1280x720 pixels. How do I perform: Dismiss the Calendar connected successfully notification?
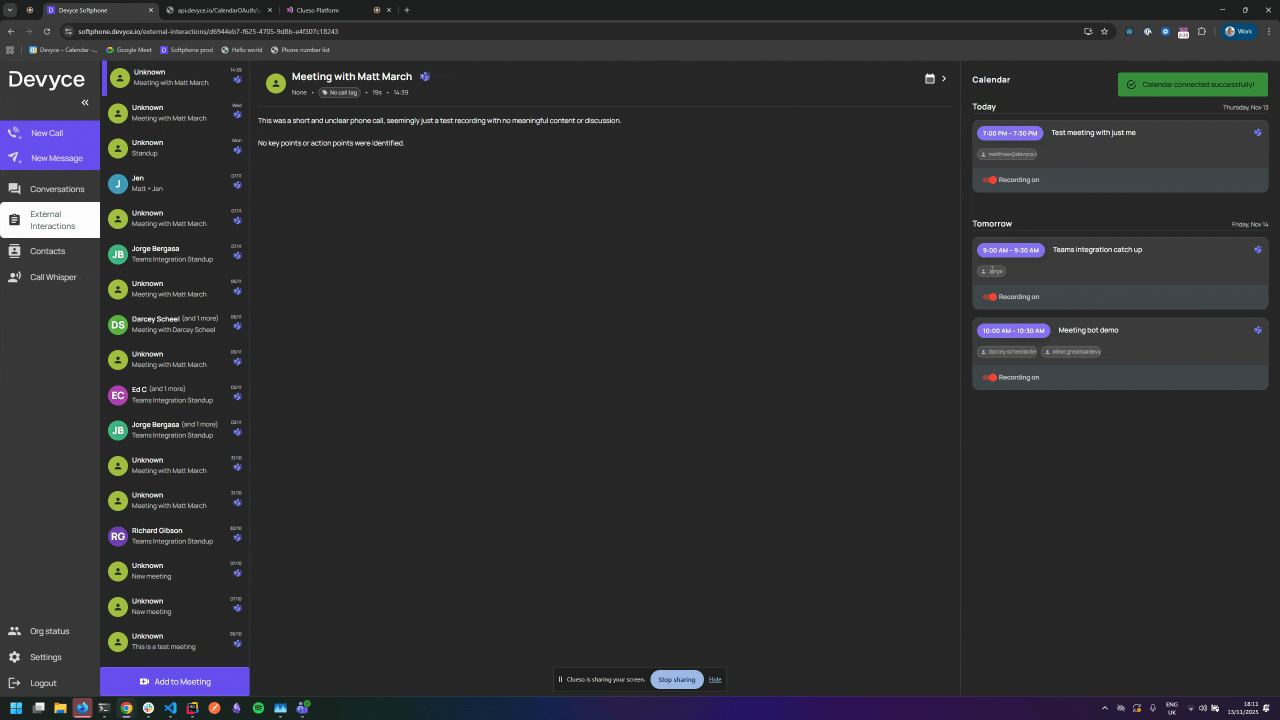point(1193,84)
